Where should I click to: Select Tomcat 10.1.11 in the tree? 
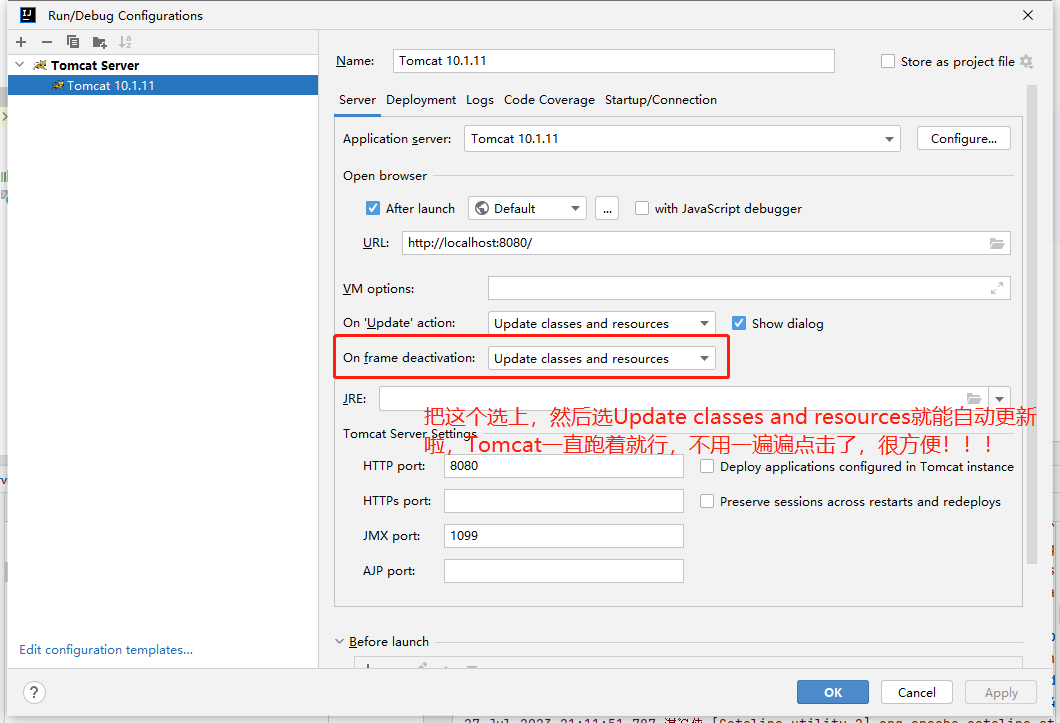tap(163, 85)
